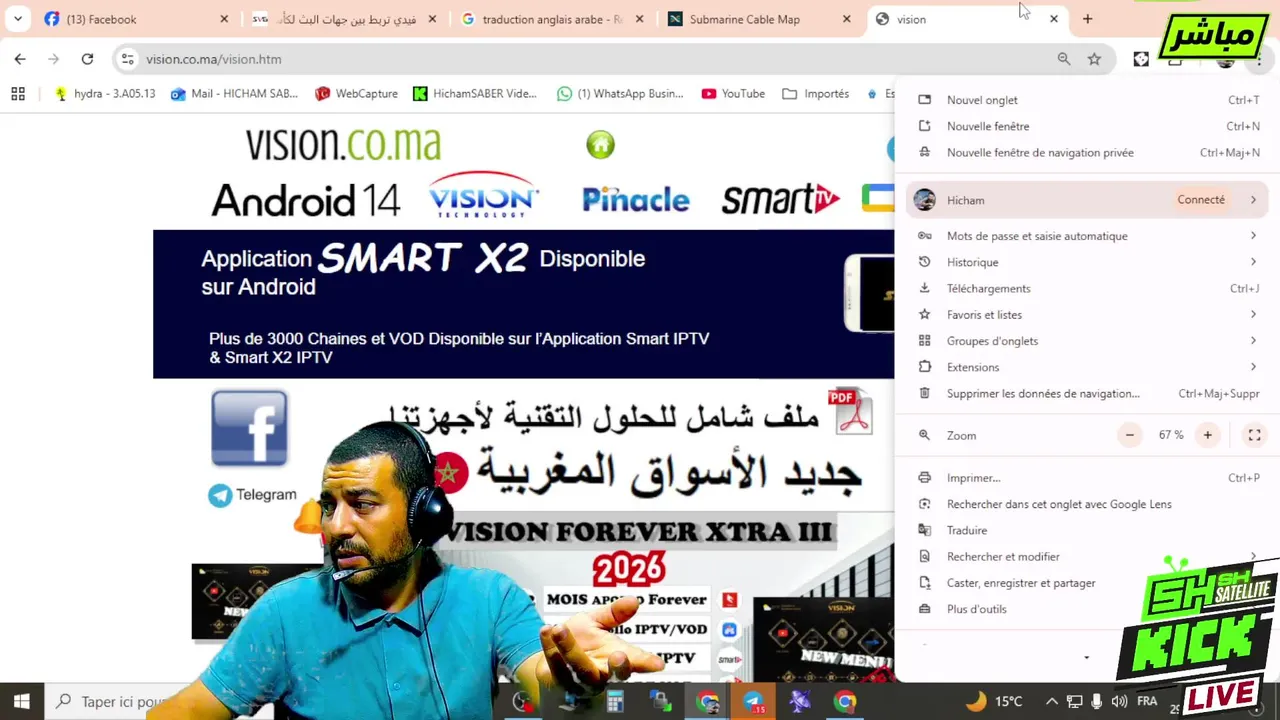Click the FRA language indicator

point(1147,701)
